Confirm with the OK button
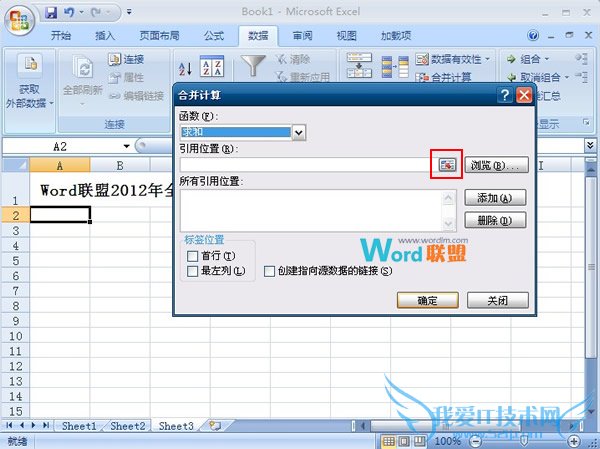Viewport: 600px width, 449px height. (x=428, y=300)
